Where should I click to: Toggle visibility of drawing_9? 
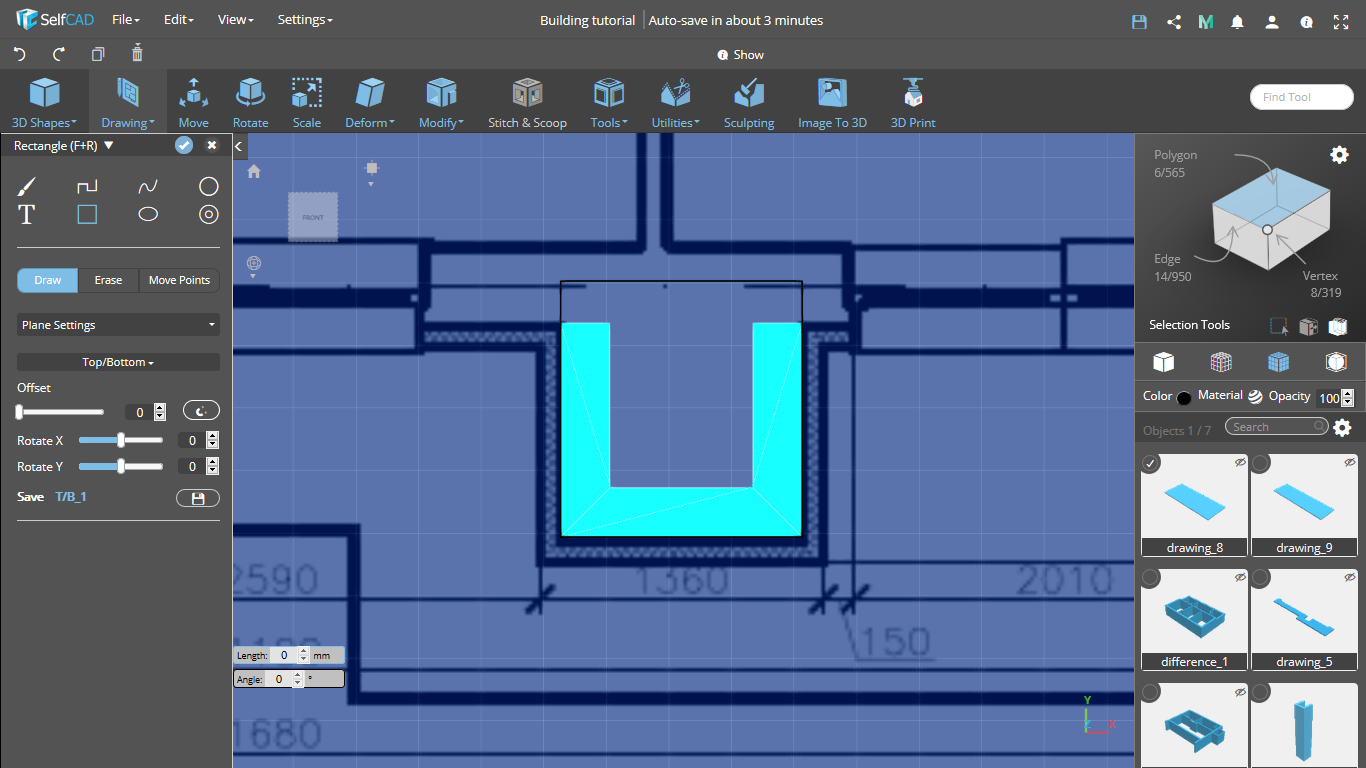pos(1350,462)
